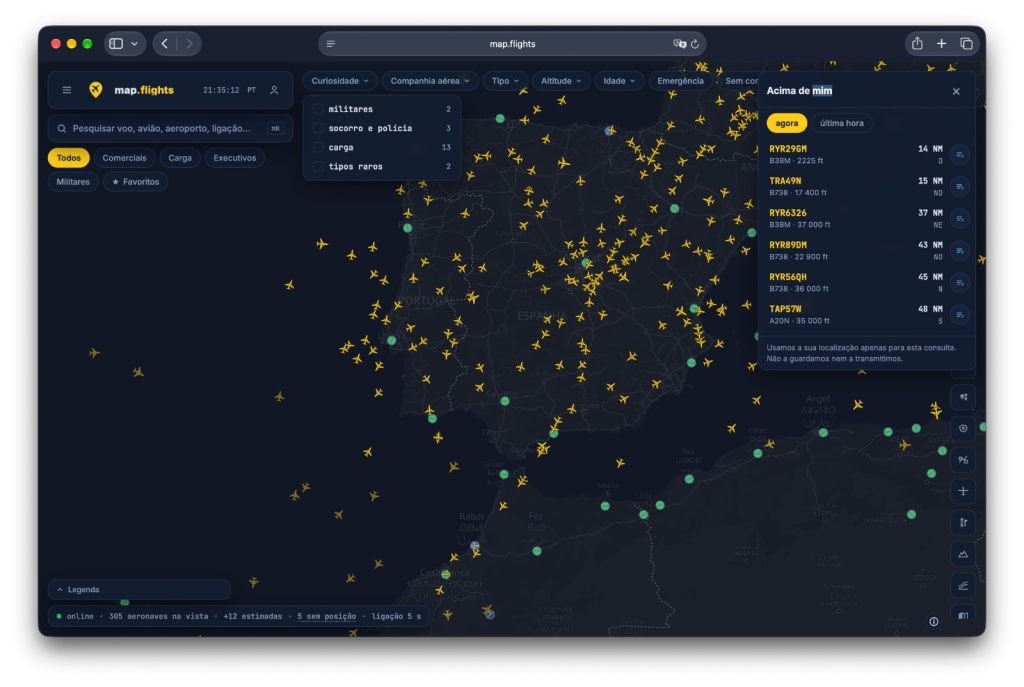Image resolution: width=1024 pixels, height=687 pixels.
Task: Expand the 'Legenda' panel
Action: pos(139,590)
